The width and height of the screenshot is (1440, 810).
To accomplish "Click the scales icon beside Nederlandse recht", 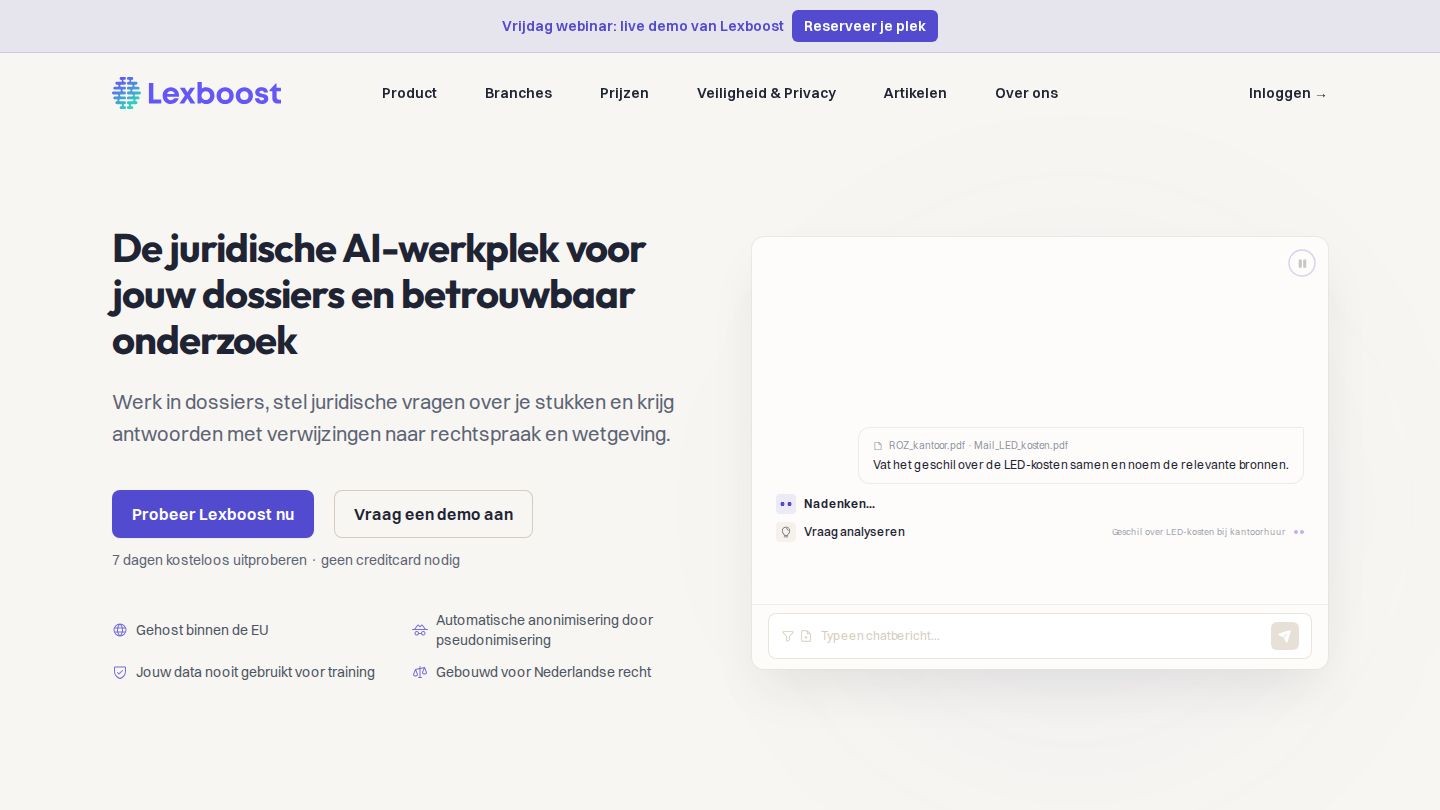I will point(420,672).
